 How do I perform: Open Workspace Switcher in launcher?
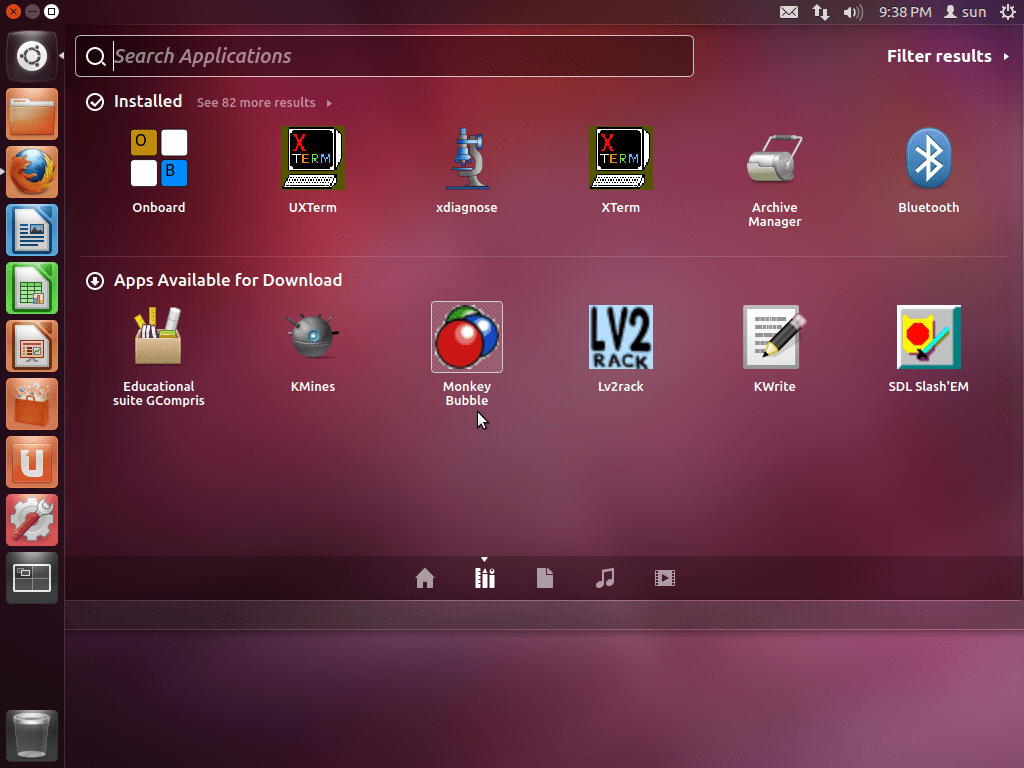(x=32, y=579)
